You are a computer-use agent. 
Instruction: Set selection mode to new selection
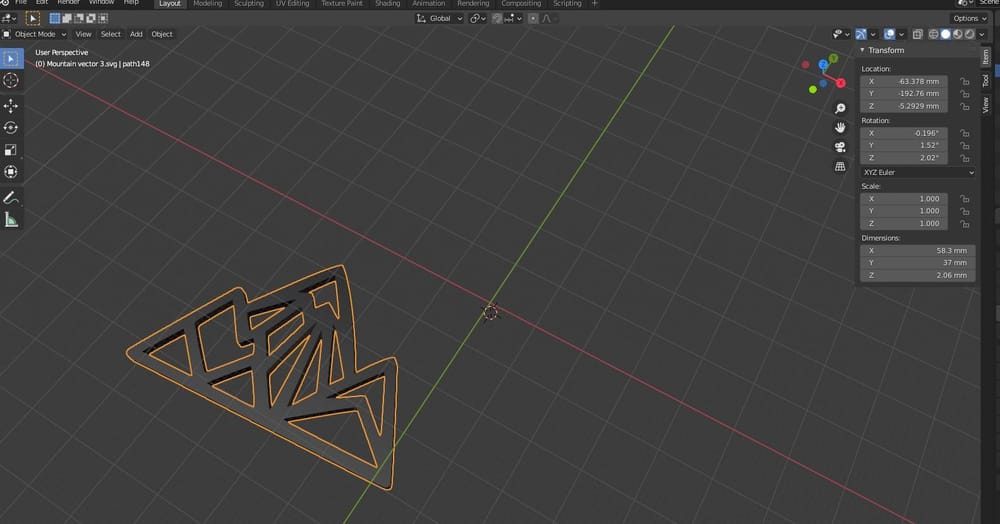click(x=55, y=18)
